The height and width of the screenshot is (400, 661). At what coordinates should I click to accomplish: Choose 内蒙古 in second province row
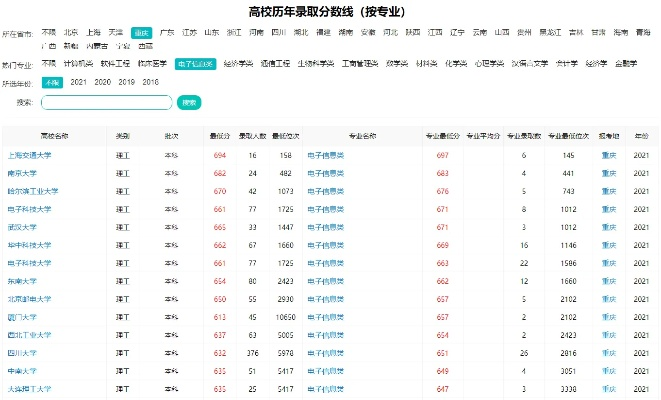pyautogui.click(x=97, y=46)
